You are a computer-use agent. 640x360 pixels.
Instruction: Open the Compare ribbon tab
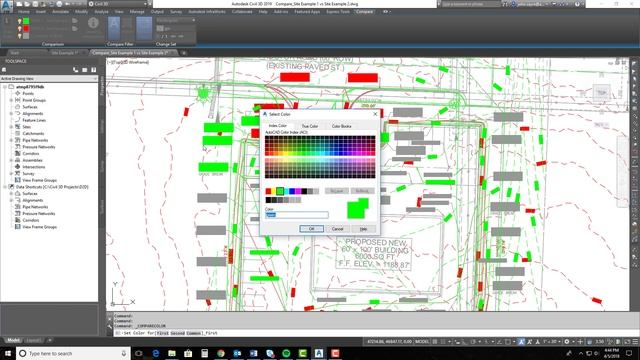[x=364, y=12]
